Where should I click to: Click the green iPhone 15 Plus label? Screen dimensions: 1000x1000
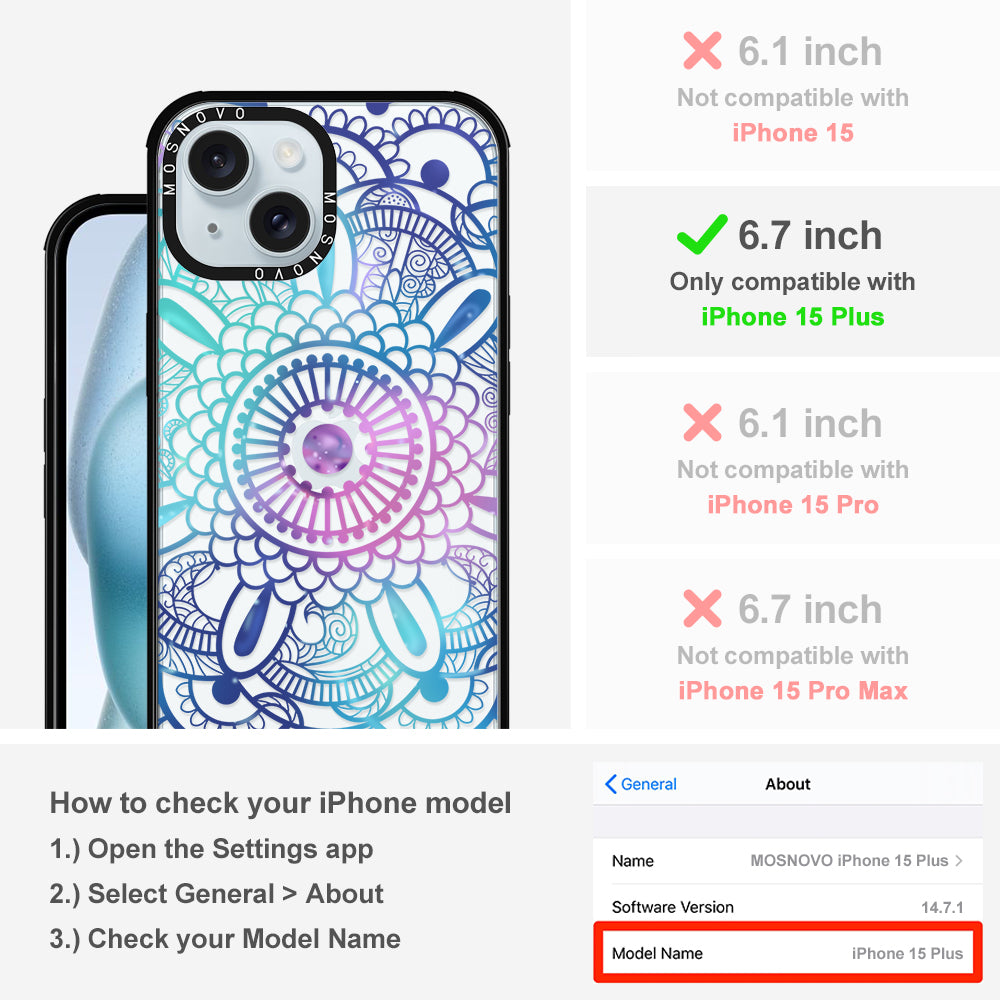tap(793, 317)
